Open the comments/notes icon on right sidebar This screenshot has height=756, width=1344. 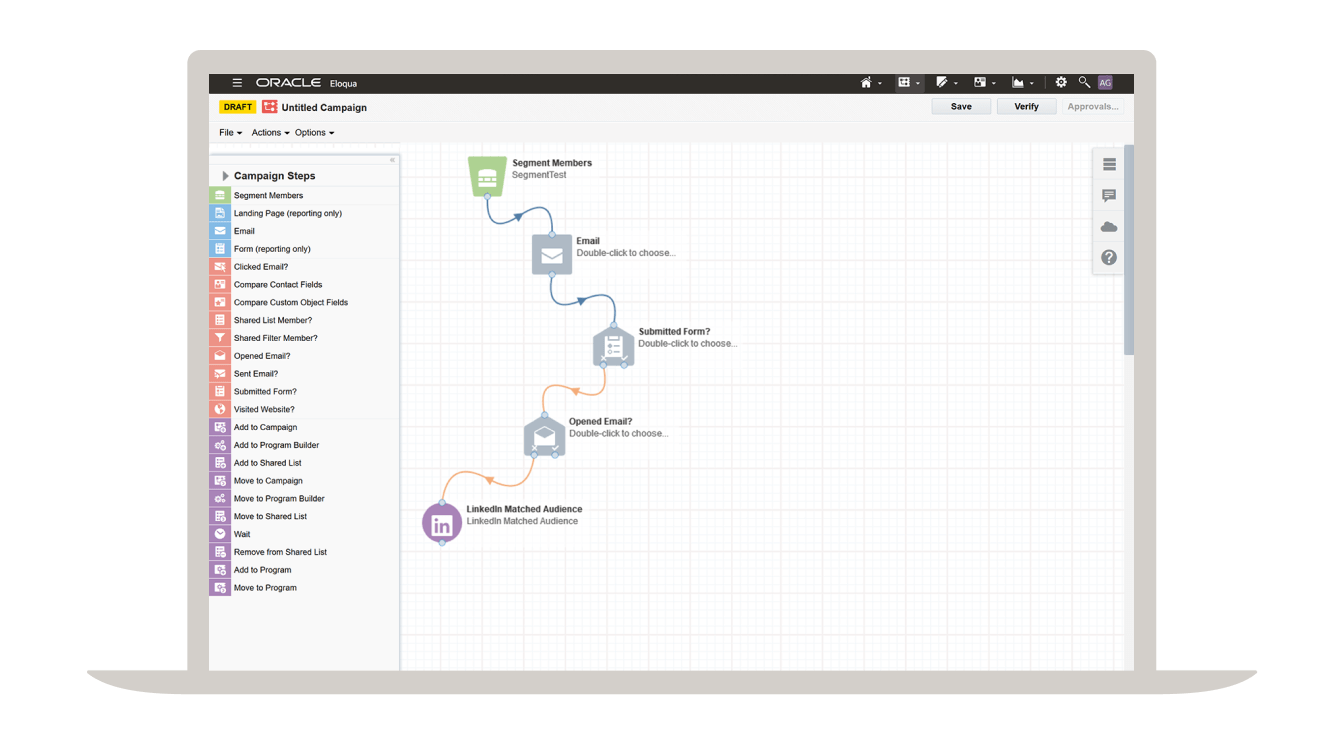point(1108,196)
